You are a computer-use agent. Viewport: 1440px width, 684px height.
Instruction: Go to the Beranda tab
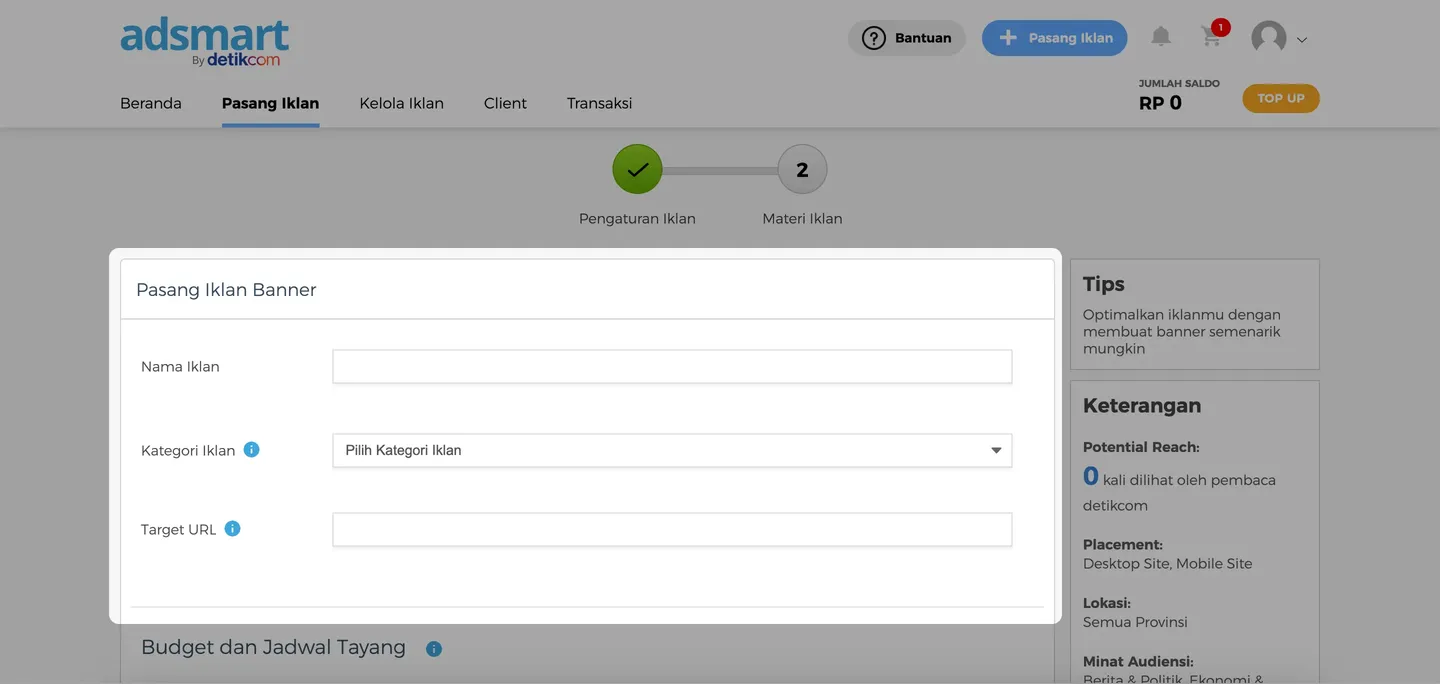(151, 103)
